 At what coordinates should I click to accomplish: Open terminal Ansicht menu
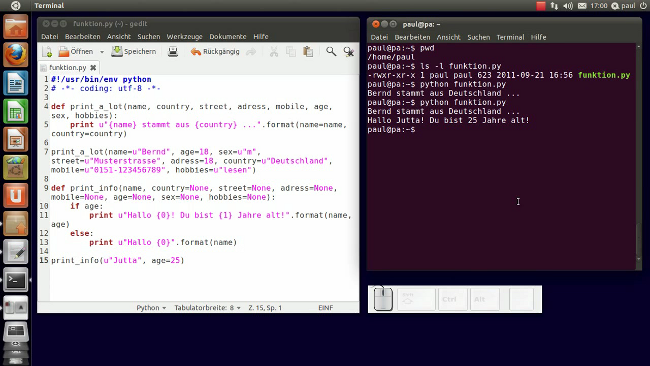tap(448, 37)
